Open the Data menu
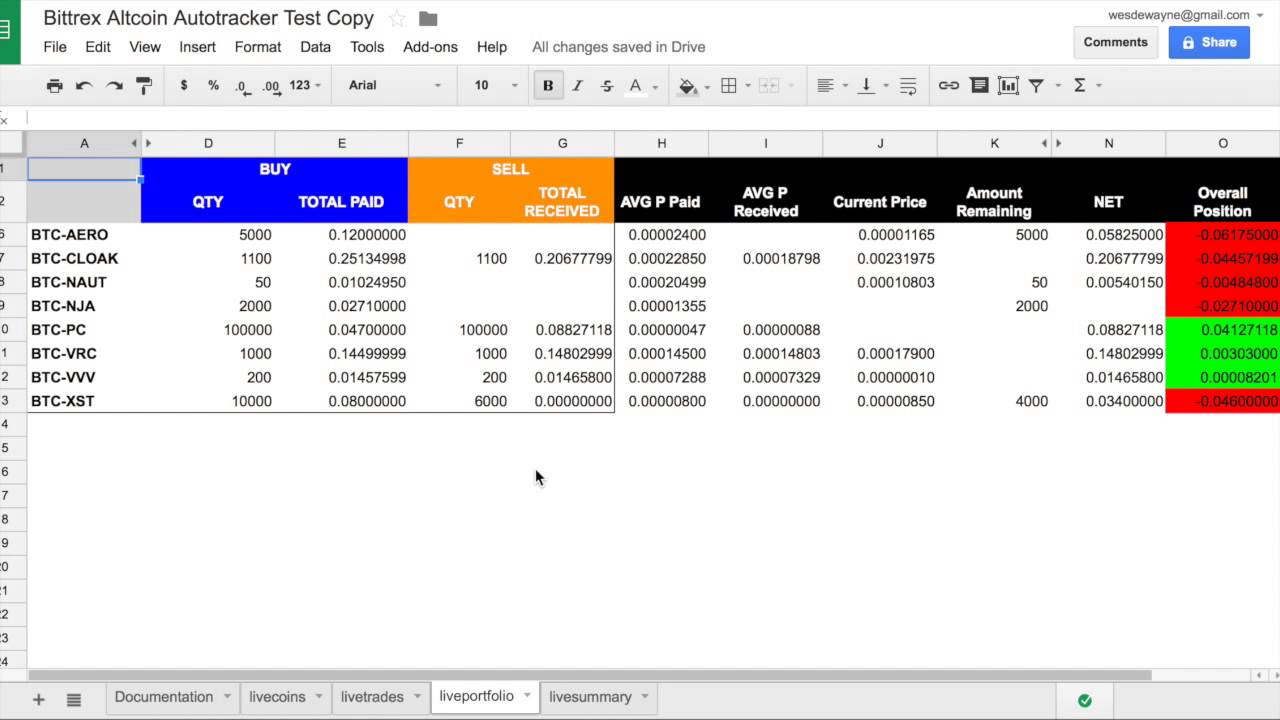The width and height of the screenshot is (1280, 720). click(x=315, y=47)
